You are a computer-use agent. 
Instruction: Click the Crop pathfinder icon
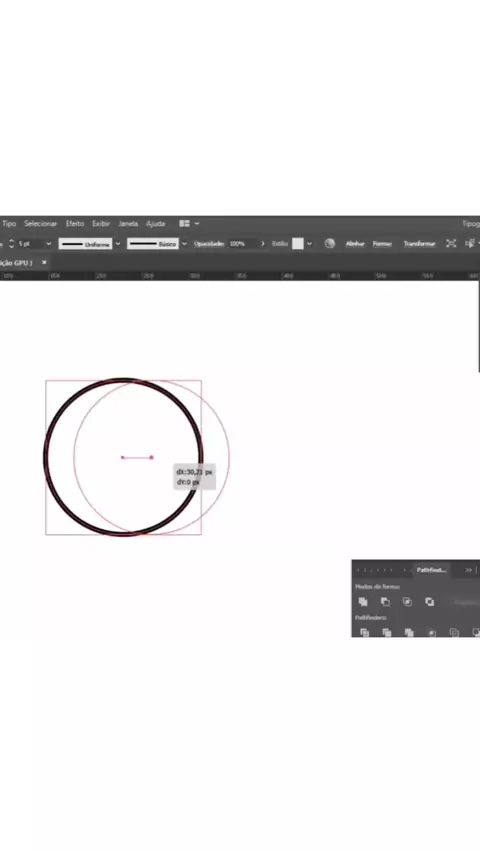coord(431,632)
